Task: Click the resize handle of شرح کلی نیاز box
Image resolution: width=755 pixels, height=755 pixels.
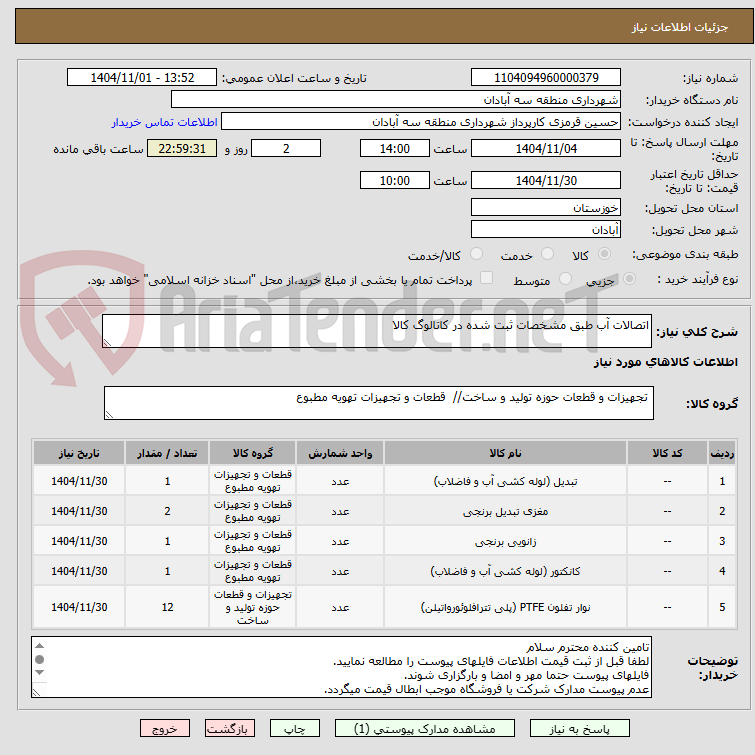Action: coord(107,343)
